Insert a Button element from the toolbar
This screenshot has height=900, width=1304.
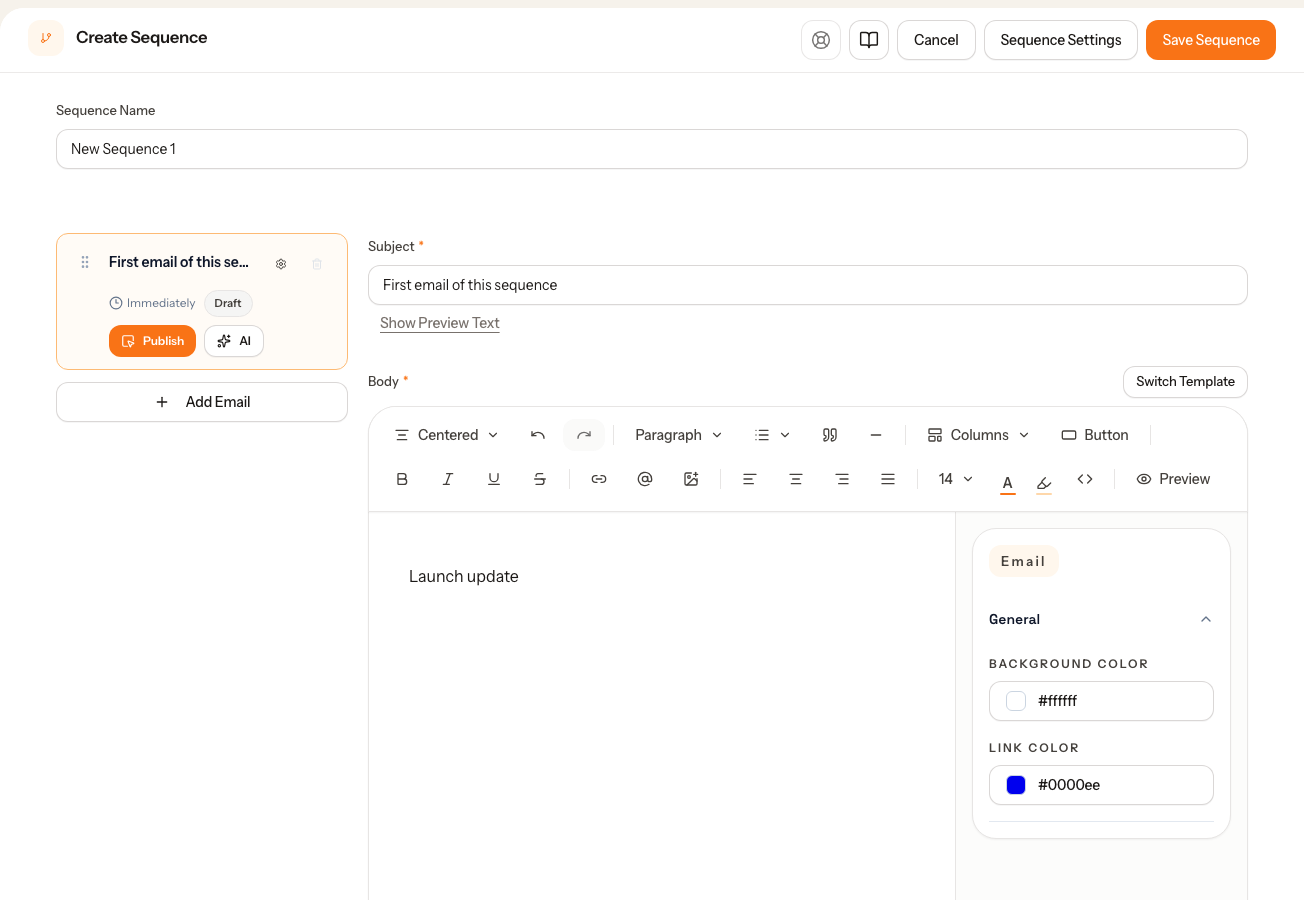pyautogui.click(x=1094, y=435)
